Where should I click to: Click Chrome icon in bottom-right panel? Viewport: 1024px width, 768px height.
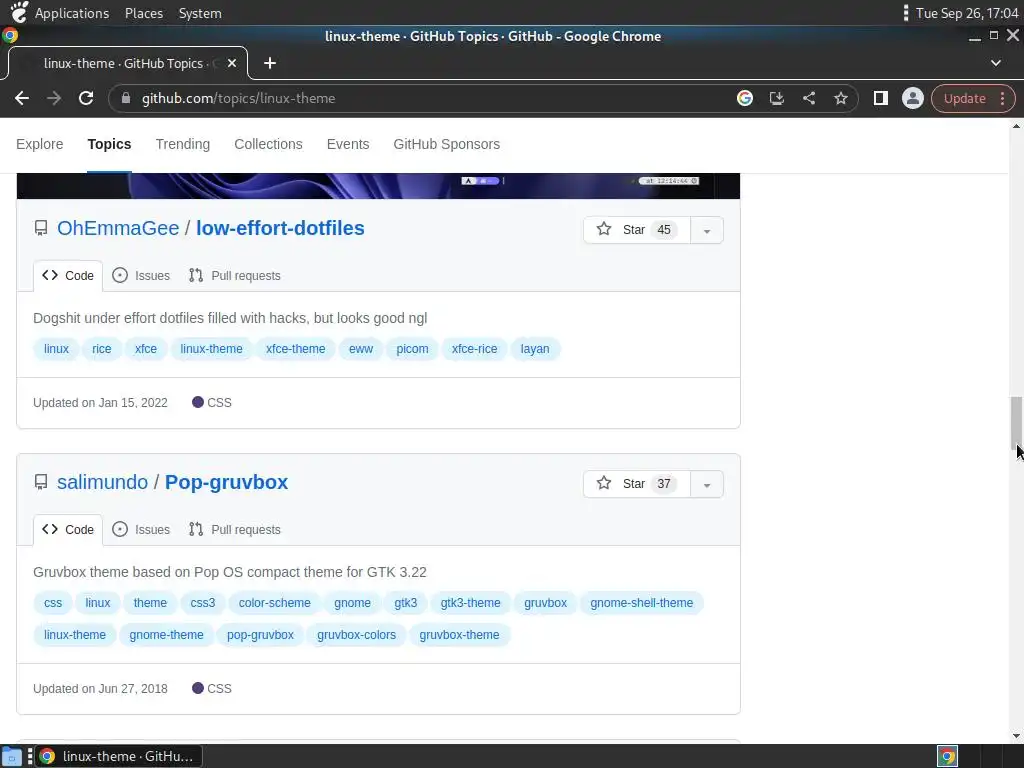click(x=948, y=756)
